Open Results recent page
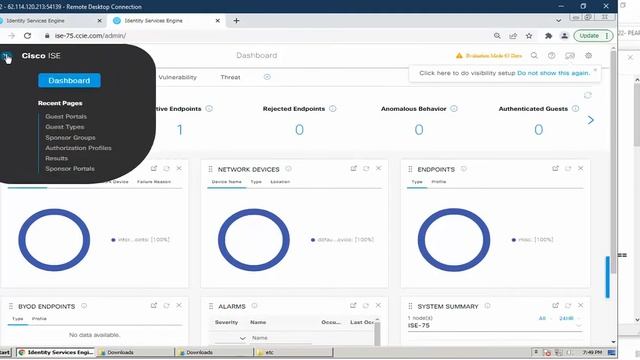Image resolution: width=640 pixels, height=360 pixels. (x=57, y=158)
